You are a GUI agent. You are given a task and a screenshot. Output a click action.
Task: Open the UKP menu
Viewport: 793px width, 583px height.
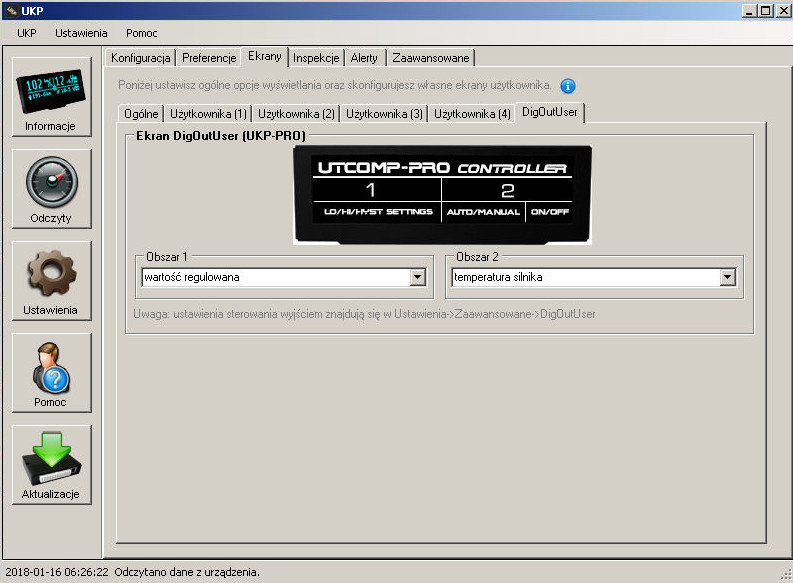27,33
